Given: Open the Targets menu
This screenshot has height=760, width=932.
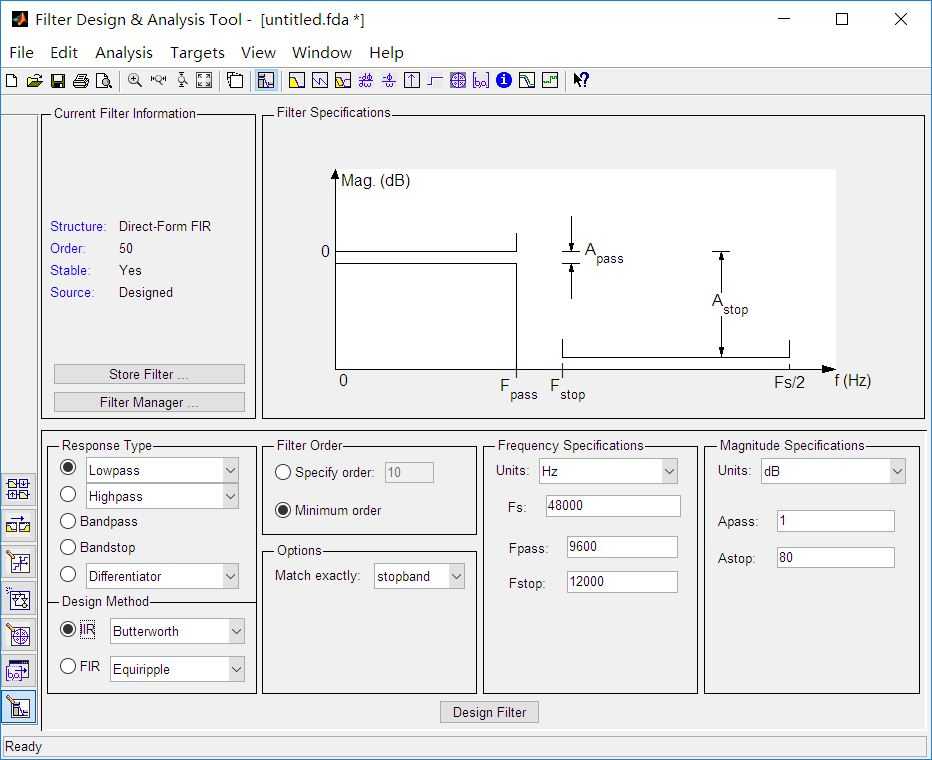Looking at the screenshot, I should click(197, 53).
